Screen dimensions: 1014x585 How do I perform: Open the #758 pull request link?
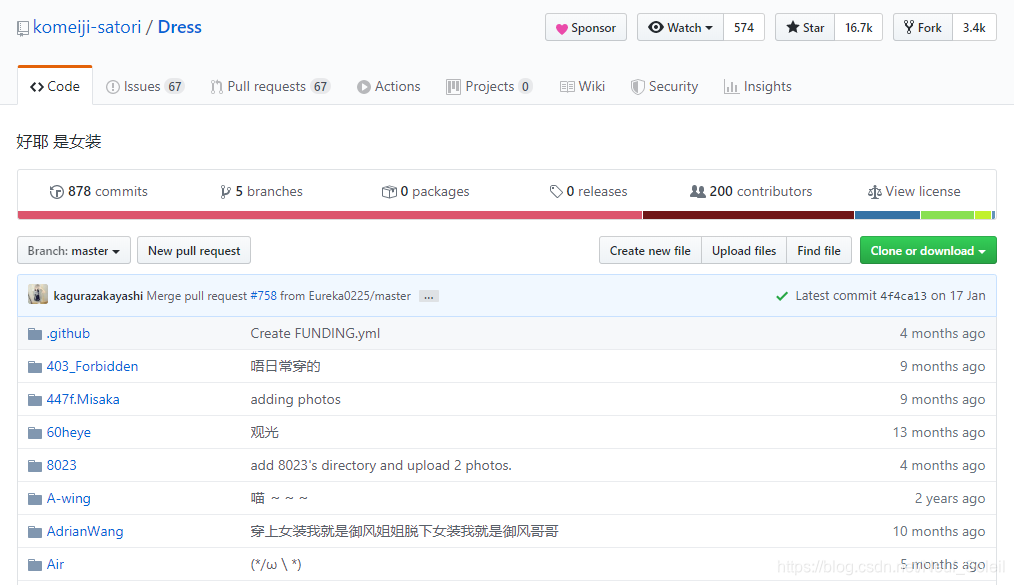[263, 296]
